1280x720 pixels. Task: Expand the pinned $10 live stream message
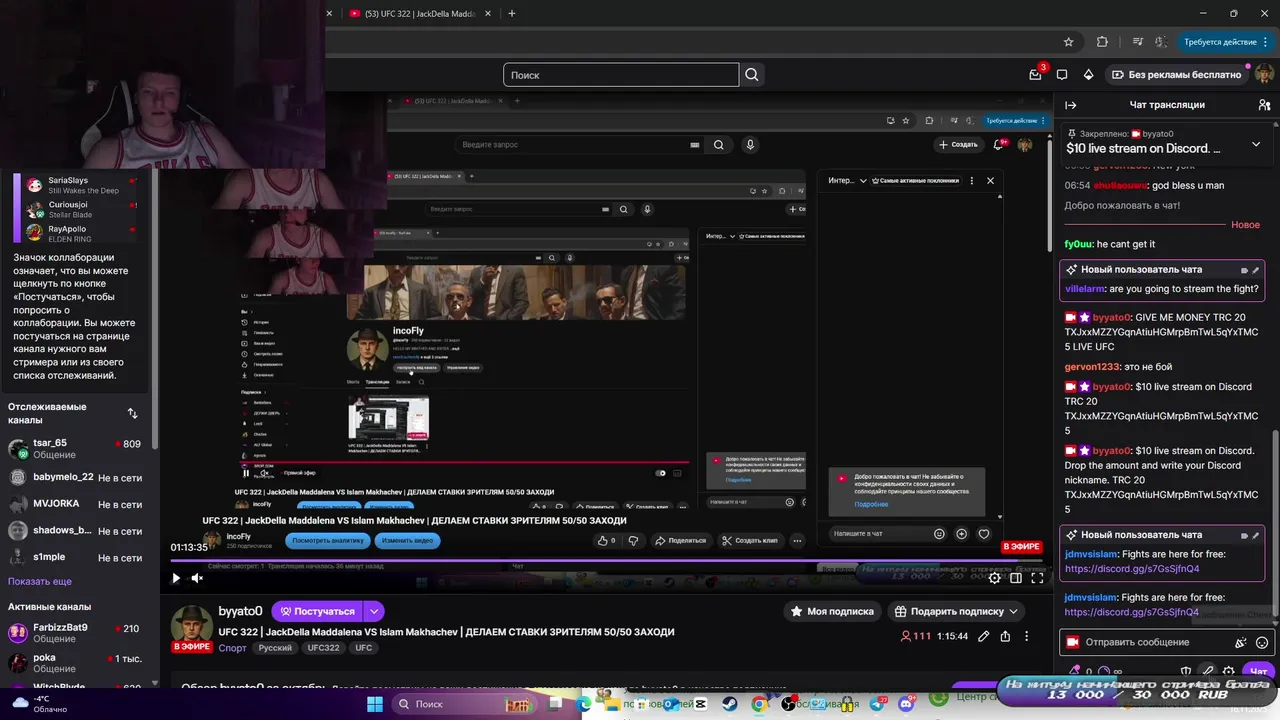[x=1256, y=144]
